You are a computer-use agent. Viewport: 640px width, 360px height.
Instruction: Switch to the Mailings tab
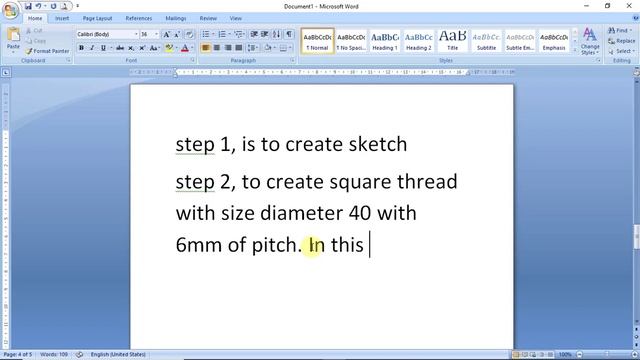pyautogui.click(x=176, y=18)
